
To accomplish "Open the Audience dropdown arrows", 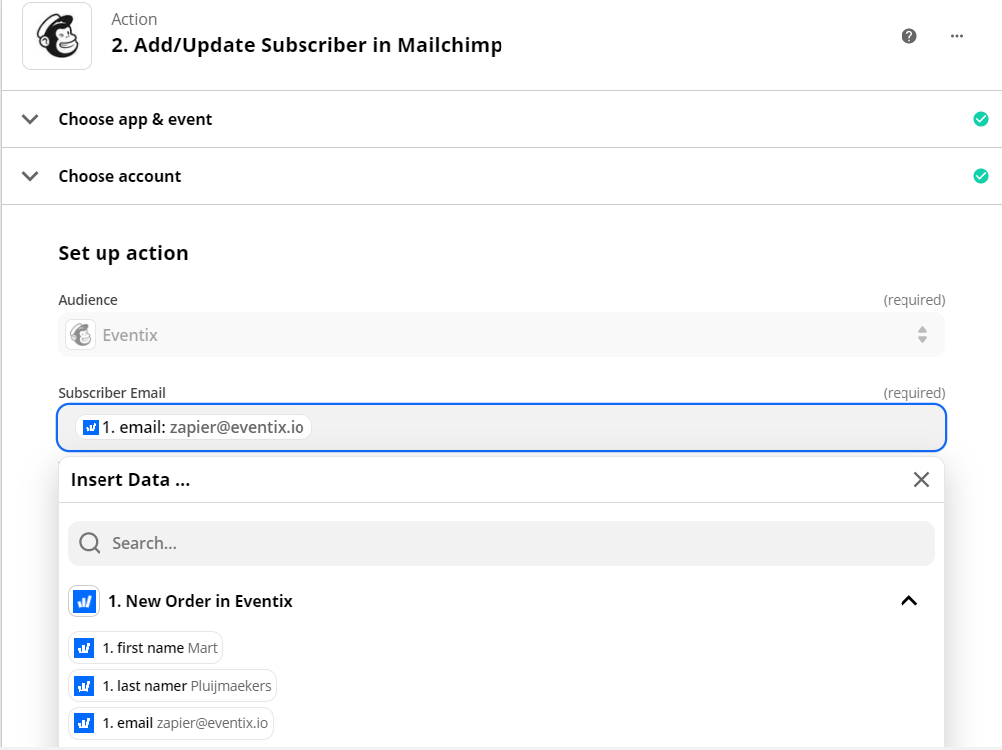I will pyautogui.click(x=922, y=335).
